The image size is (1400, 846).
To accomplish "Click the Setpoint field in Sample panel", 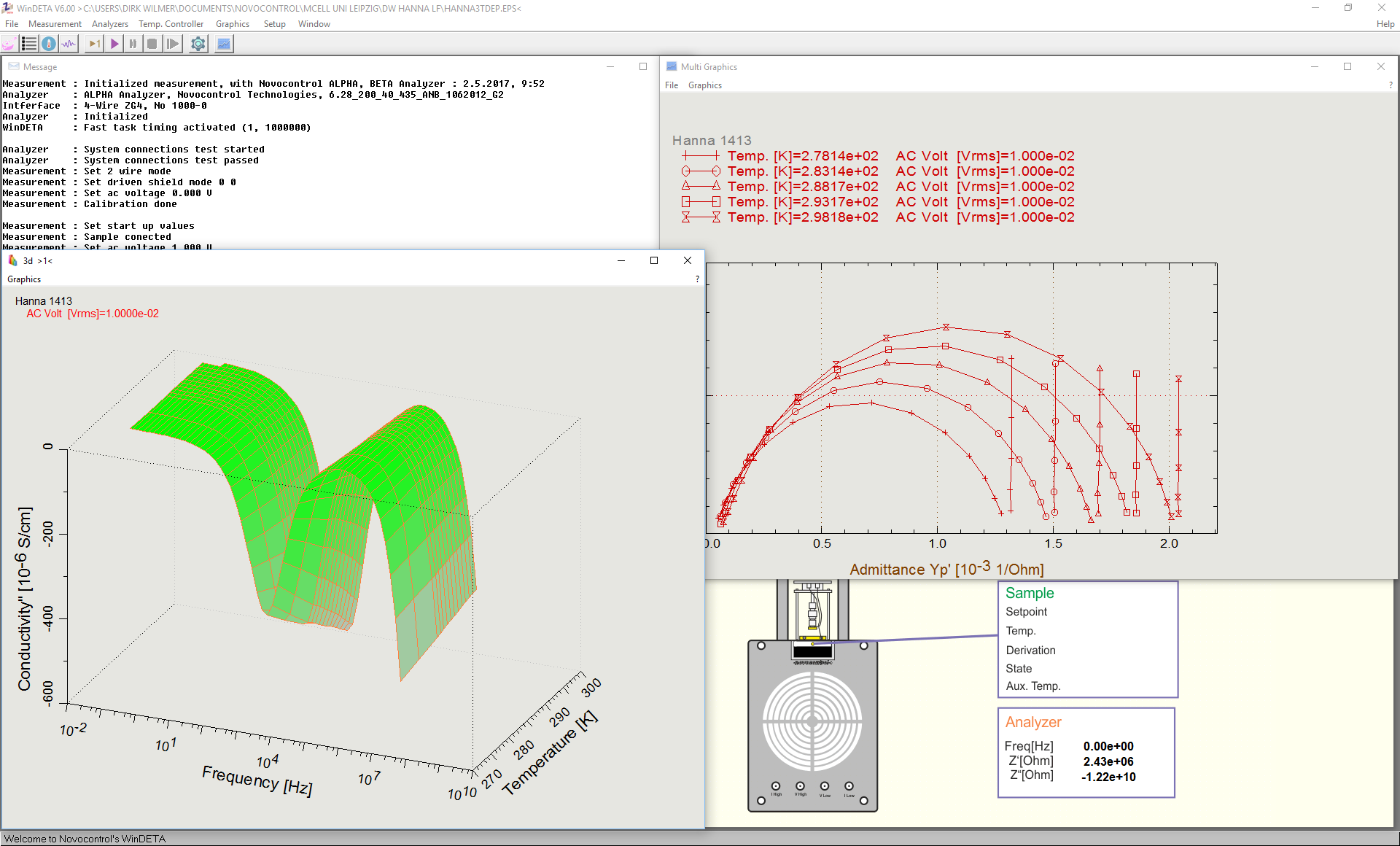I will (x=1026, y=612).
